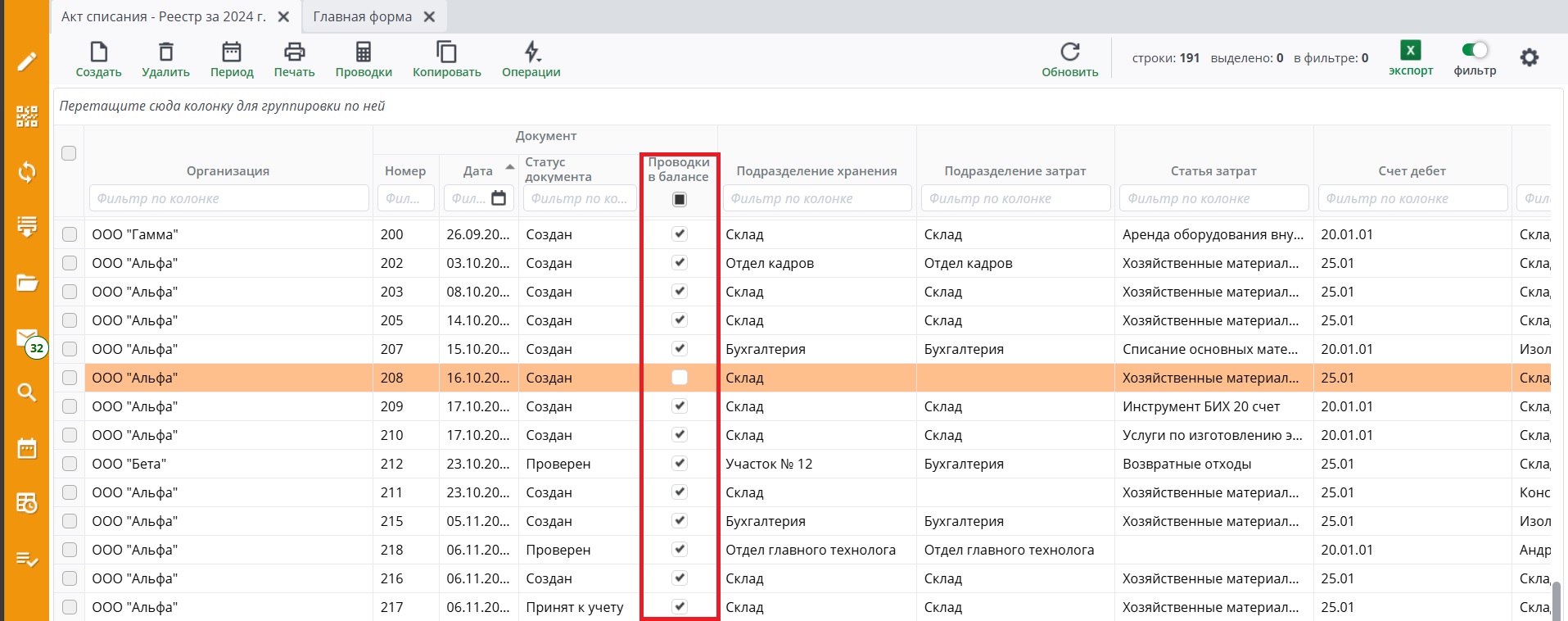Check the select-all rows checkbox in header
This screenshot has height=621, width=1568.
(69, 153)
